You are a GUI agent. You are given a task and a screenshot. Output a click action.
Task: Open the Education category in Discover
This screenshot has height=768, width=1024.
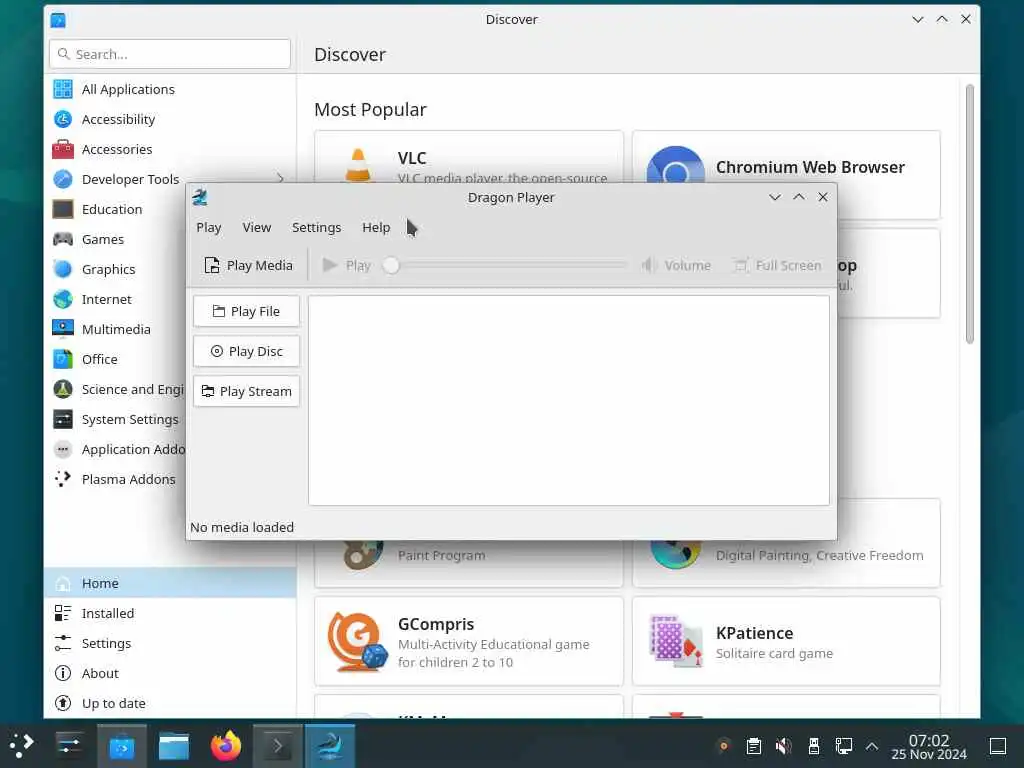click(x=116, y=210)
